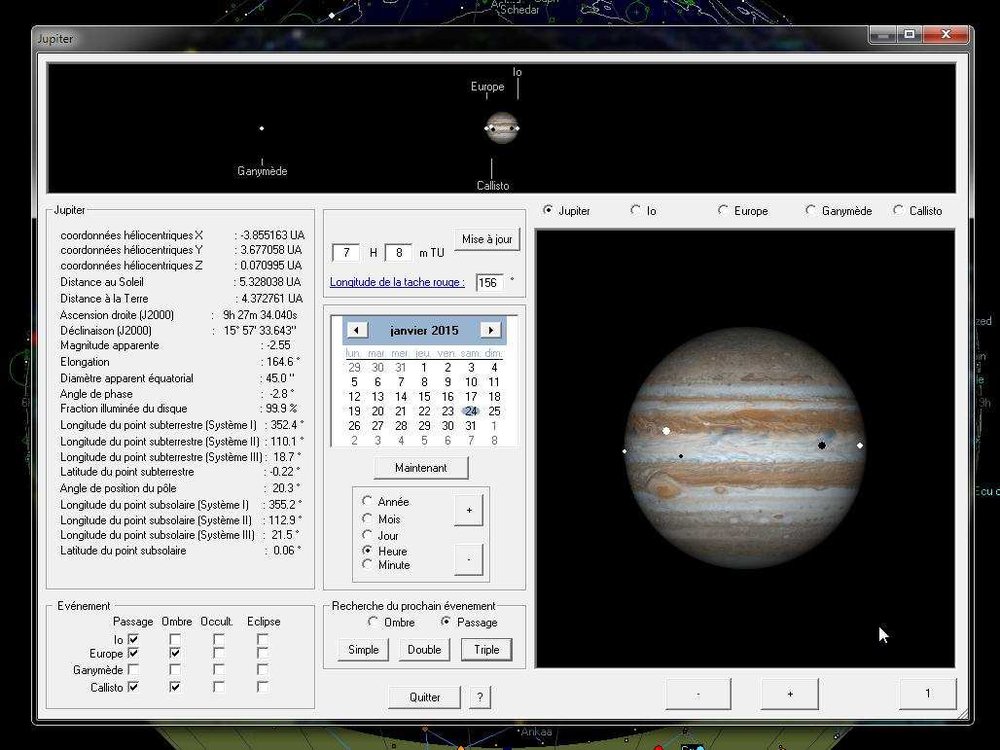Click Mise à jour button
The image size is (1000, 750).
(487, 239)
